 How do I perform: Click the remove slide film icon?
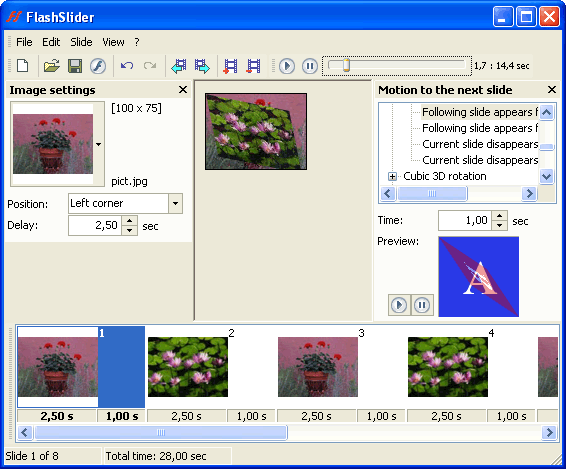pos(253,66)
